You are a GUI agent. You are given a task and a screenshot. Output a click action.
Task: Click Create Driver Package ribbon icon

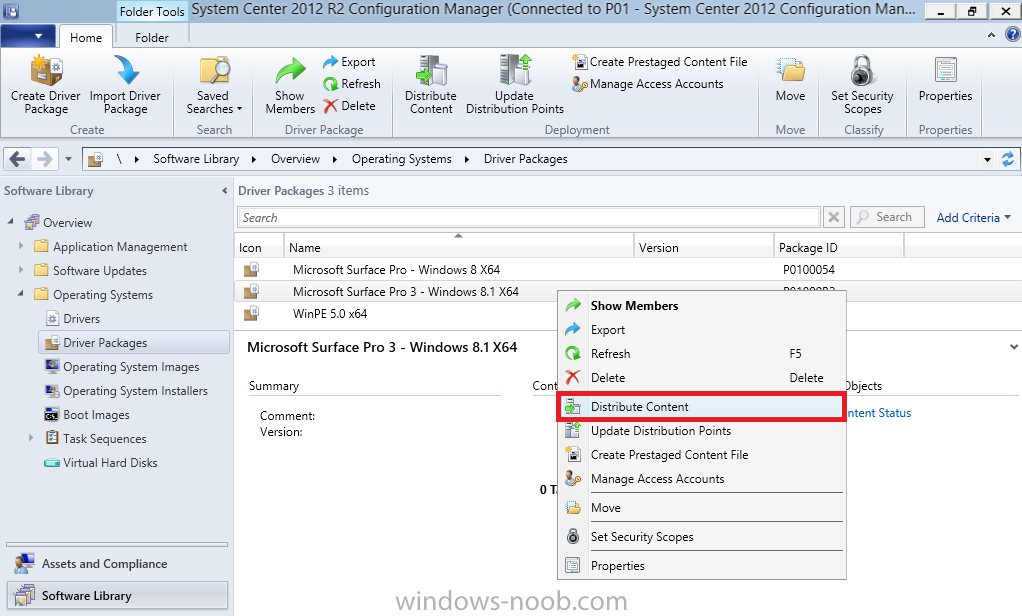point(46,85)
